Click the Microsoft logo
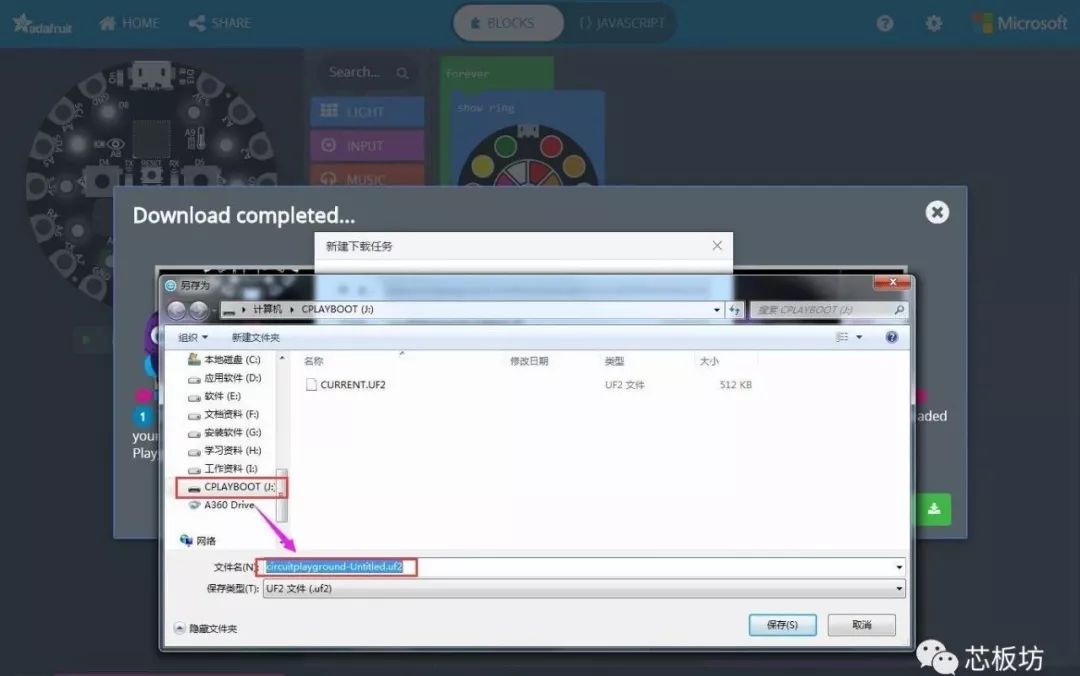This screenshot has width=1080, height=676. pos(1019,23)
